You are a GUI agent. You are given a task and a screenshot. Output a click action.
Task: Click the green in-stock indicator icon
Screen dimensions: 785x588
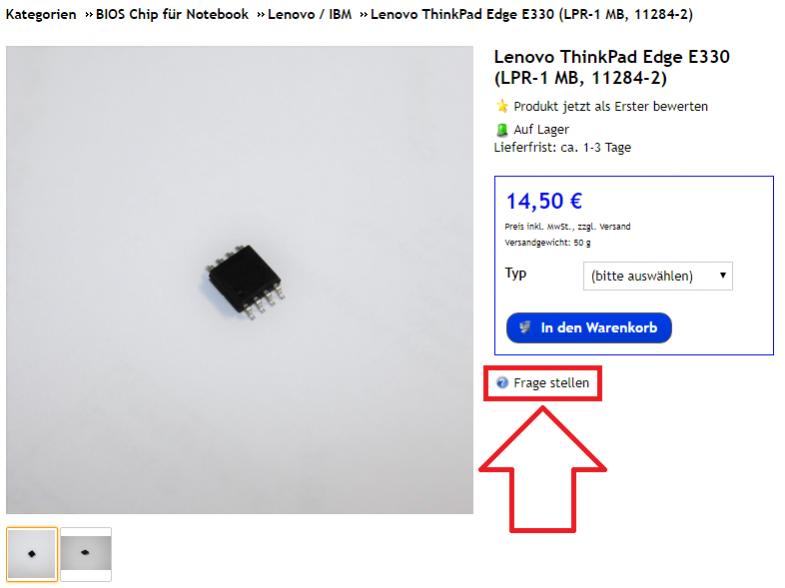pyautogui.click(x=502, y=130)
